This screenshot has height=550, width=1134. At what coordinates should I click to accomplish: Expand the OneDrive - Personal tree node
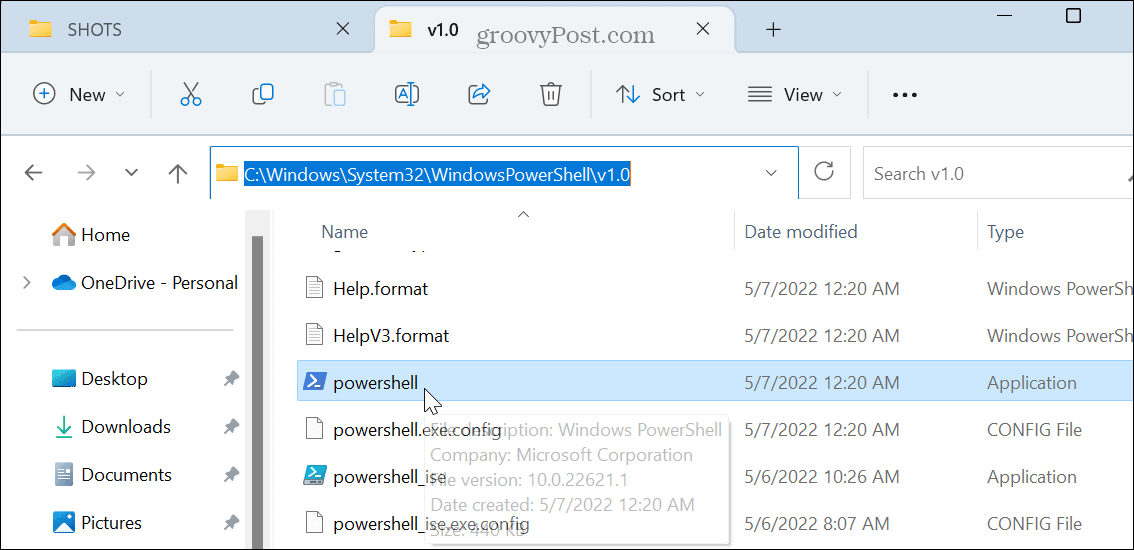[x=27, y=282]
